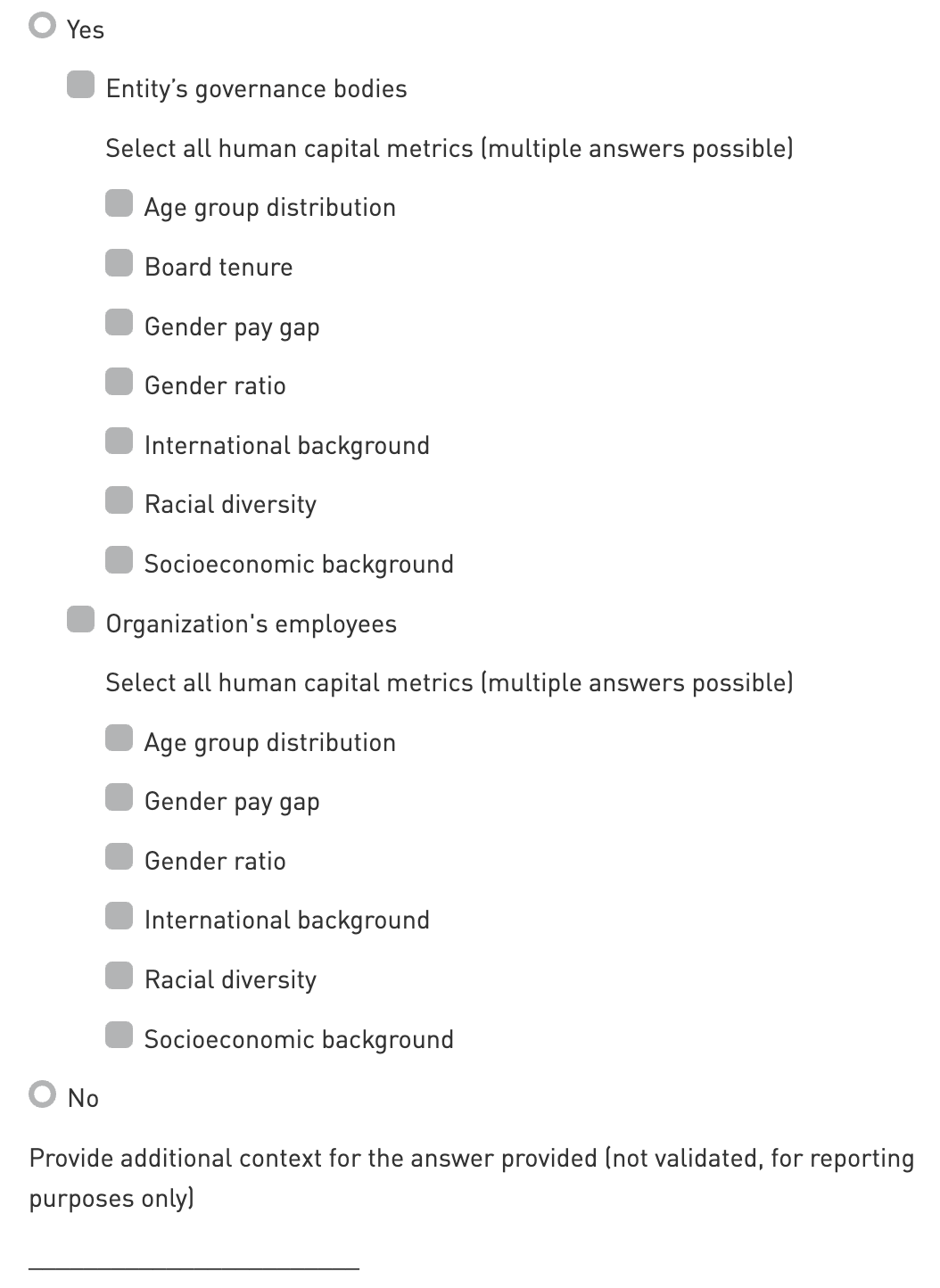Image resolution: width=940 pixels, height=1288 pixels.
Task: Tick Gender ratio under governance bodies
Action: click(119, 382)
